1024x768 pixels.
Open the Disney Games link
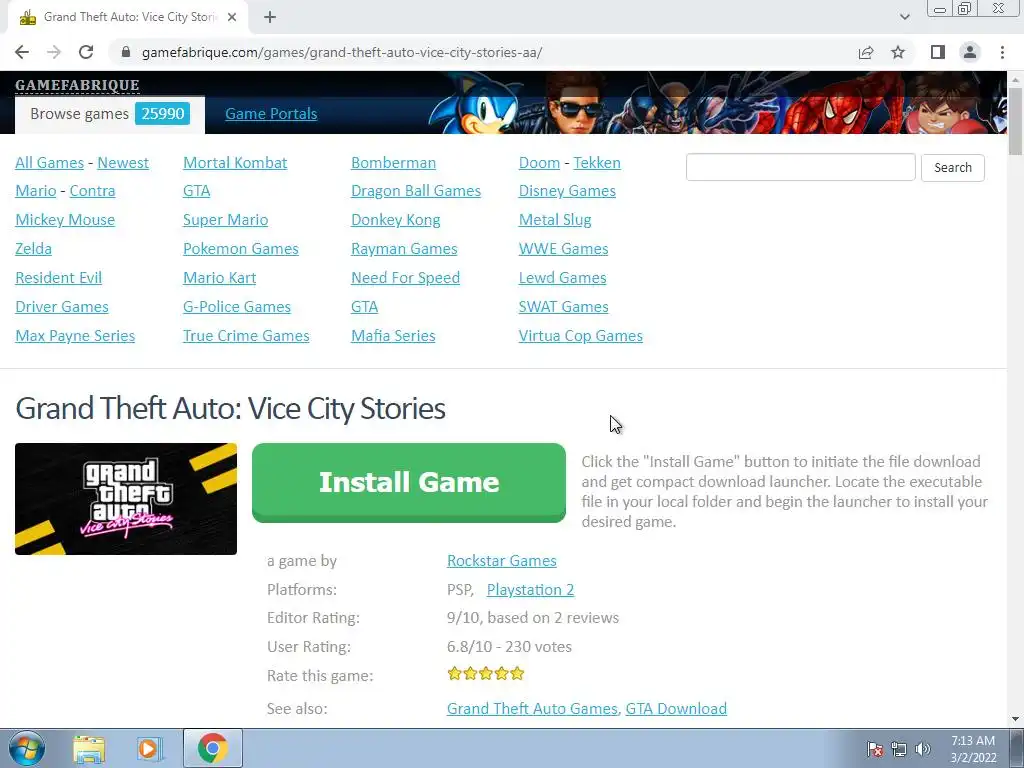[567, 191]
